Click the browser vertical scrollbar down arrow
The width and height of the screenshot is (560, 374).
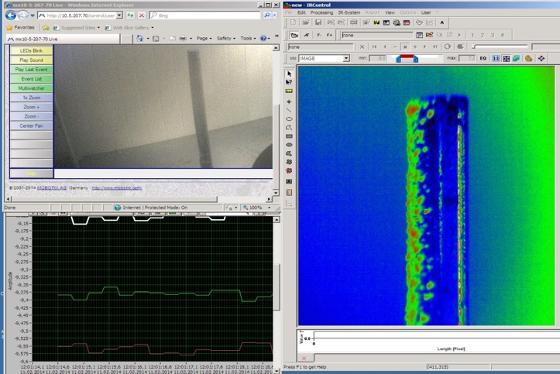tap(276, 192)
